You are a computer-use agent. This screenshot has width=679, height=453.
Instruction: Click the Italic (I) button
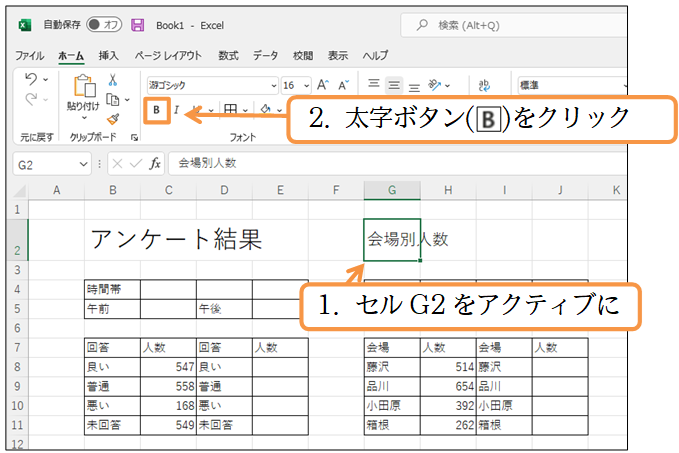176,110
